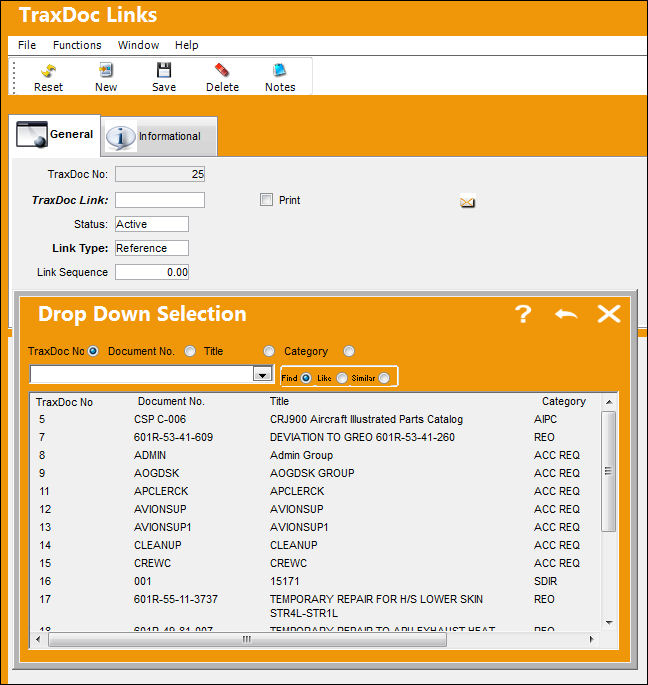This screenshot has width=648, height=685.
Task: Select row 16 titled 15171
Action: (x=315, y=581)
